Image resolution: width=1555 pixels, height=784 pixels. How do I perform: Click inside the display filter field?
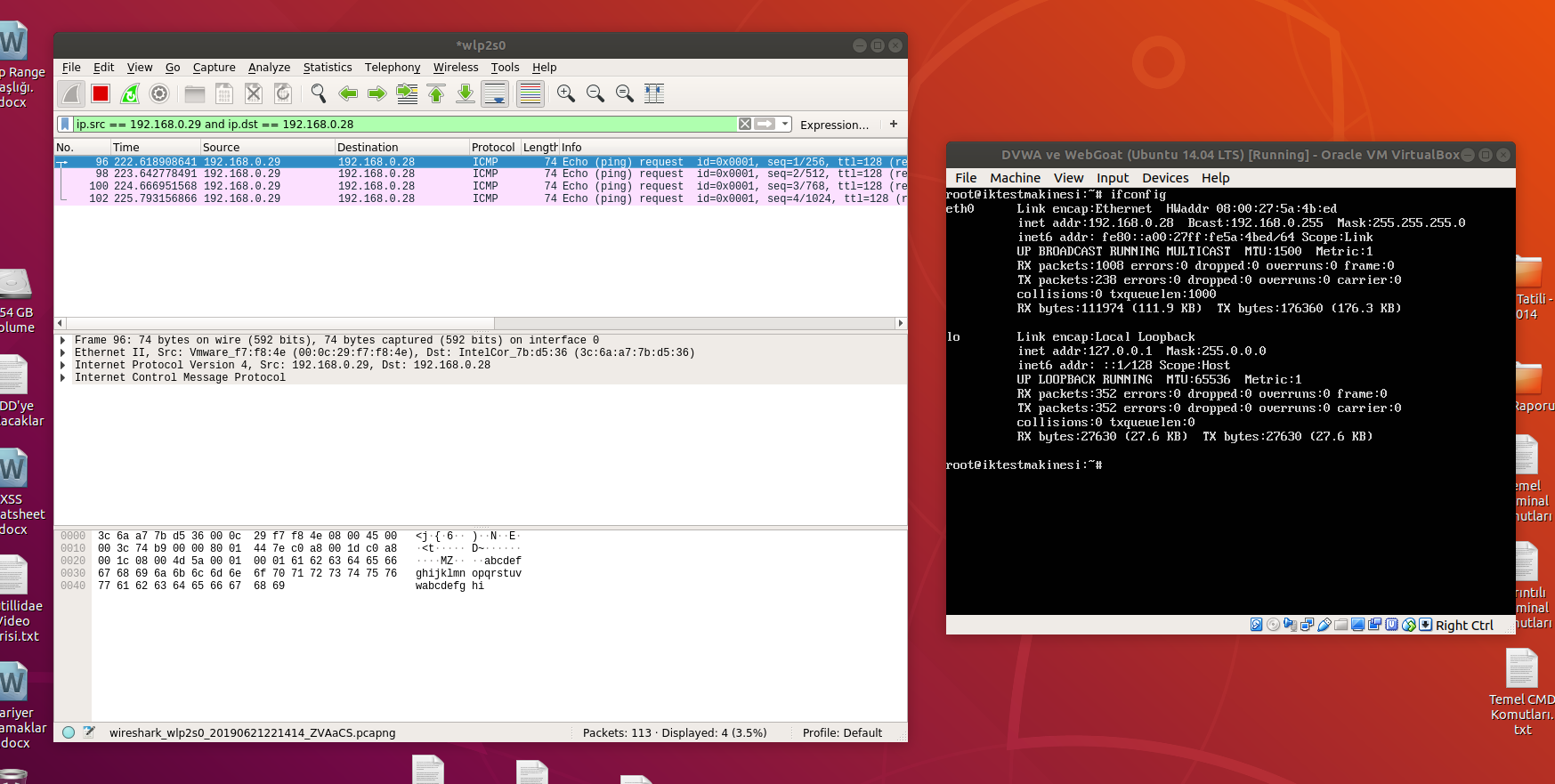click(401, 125)
